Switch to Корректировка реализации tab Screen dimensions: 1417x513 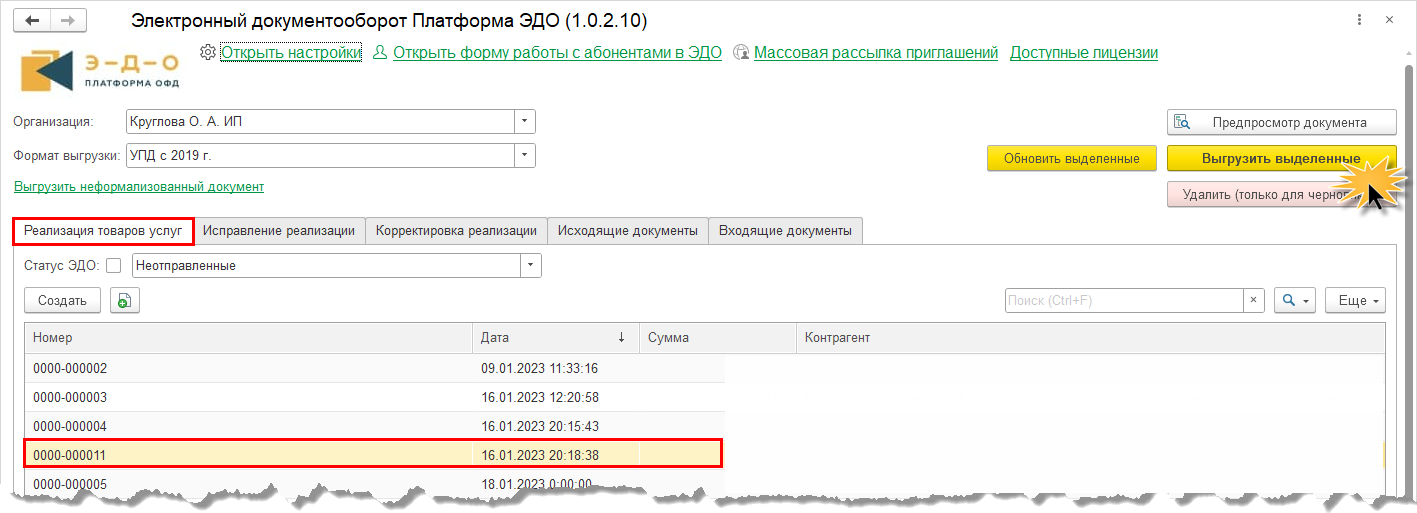coord(456,231)
